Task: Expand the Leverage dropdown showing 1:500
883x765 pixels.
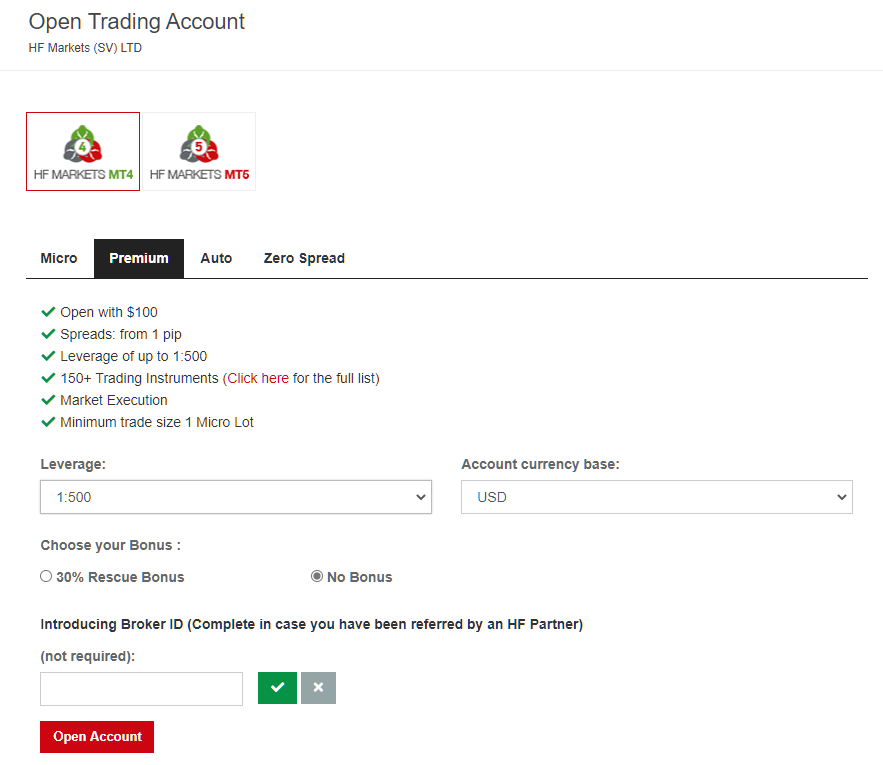Action: pyautogui.click(x=236, y=497)
